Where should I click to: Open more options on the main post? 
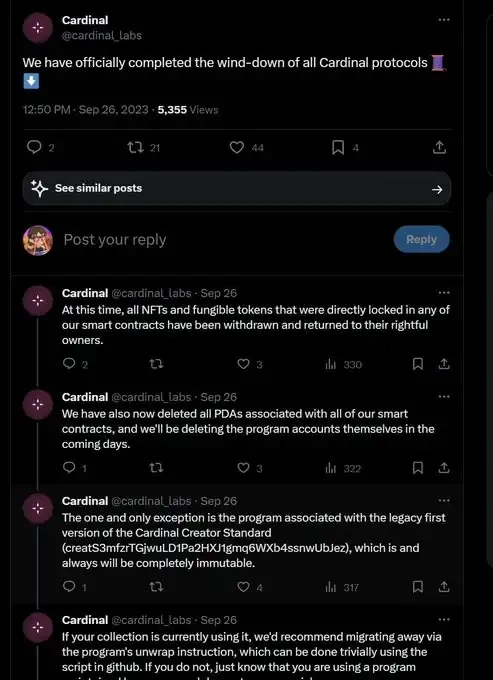[x=444, y=20]
